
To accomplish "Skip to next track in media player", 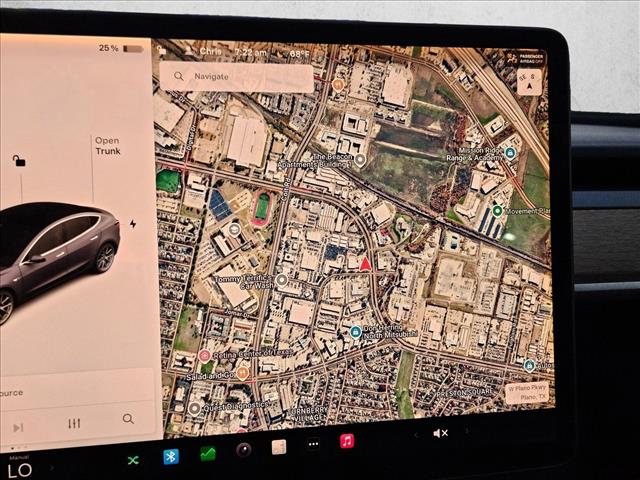I will click(18, 427).
